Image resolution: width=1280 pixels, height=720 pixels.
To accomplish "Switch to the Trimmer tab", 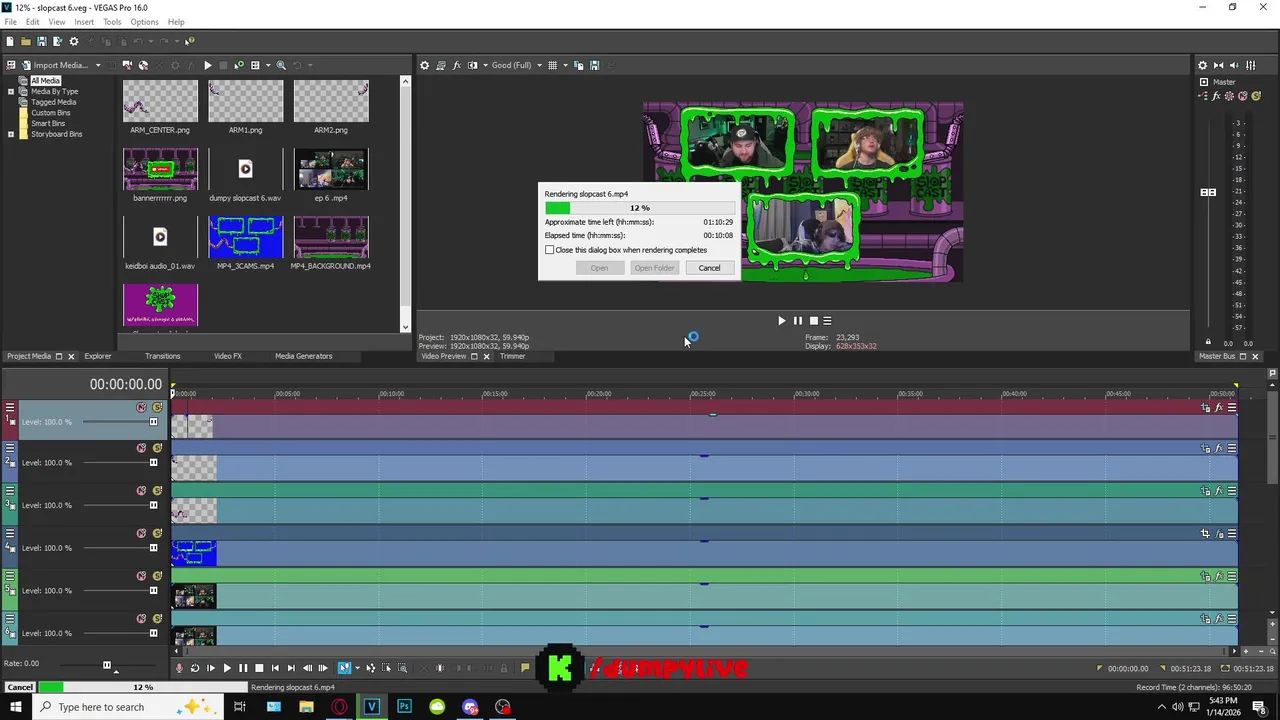I will [x=512, y=356].
